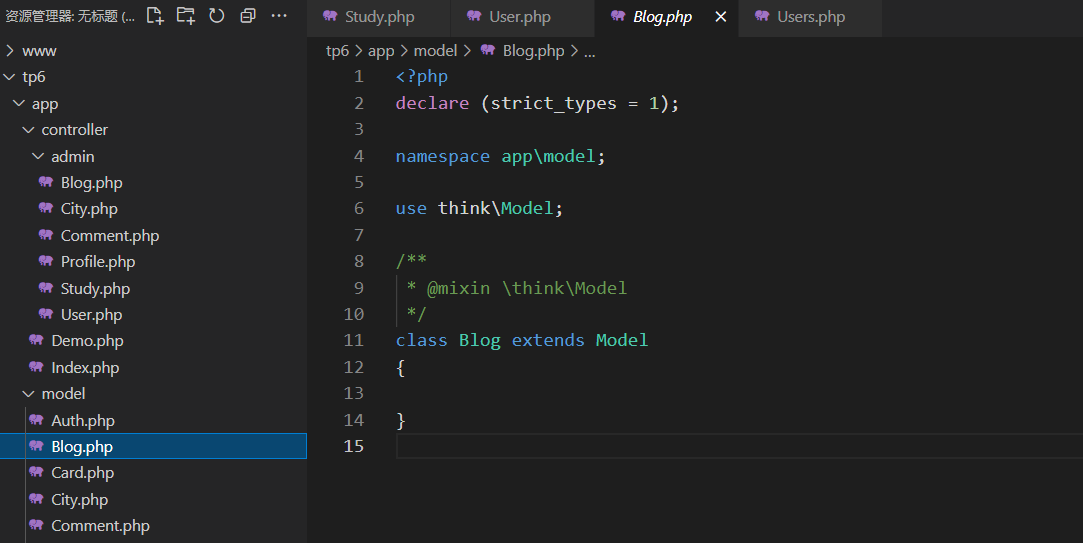This screenshot has height=543, width=1083.
Task: Open Card.php in model folder
Action: click(x=153, y=473)
